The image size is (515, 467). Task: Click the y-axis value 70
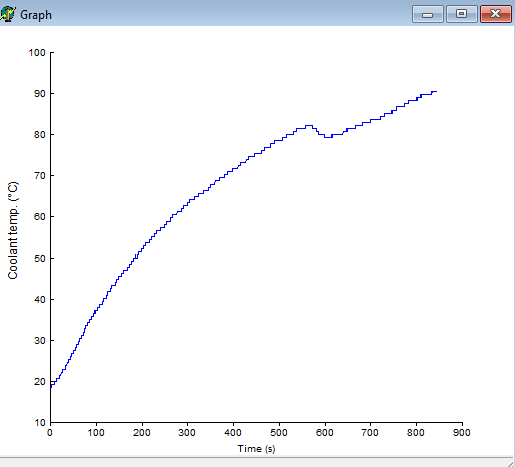coord(39,176)
